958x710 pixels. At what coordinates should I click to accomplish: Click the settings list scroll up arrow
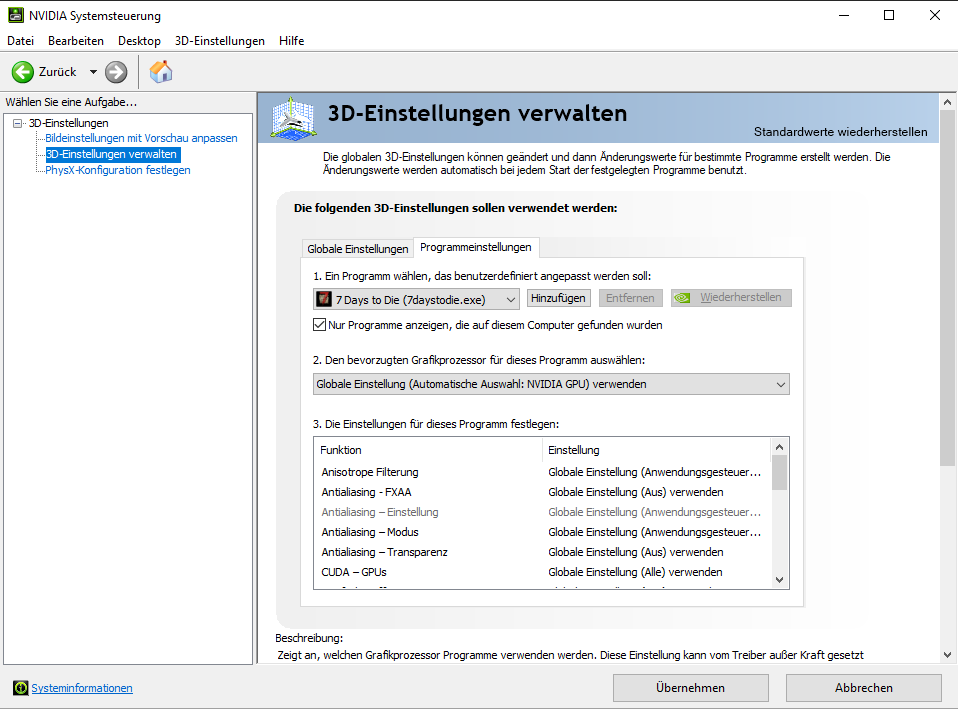779,447
